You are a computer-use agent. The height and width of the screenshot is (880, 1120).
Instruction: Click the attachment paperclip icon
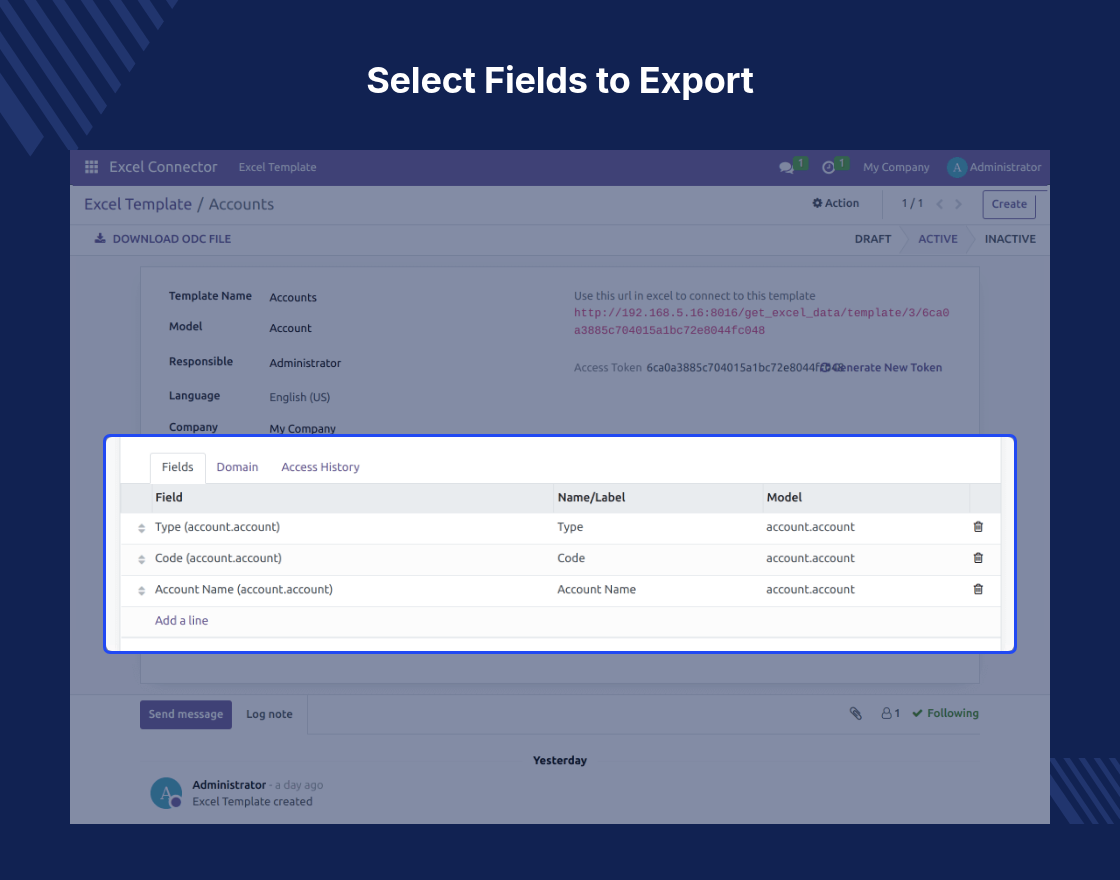(856, 714)
